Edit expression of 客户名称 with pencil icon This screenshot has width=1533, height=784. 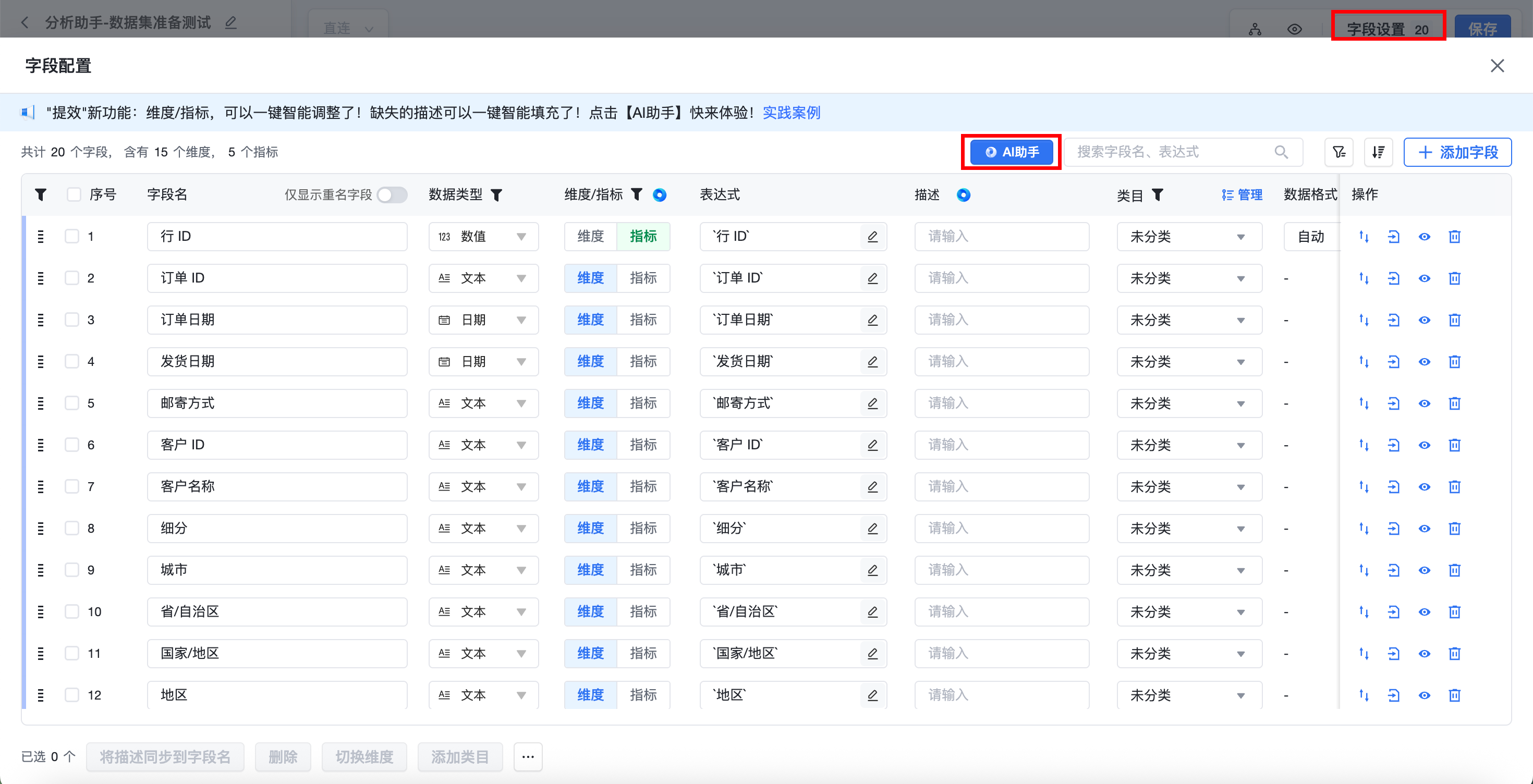(x=872, y=486)
